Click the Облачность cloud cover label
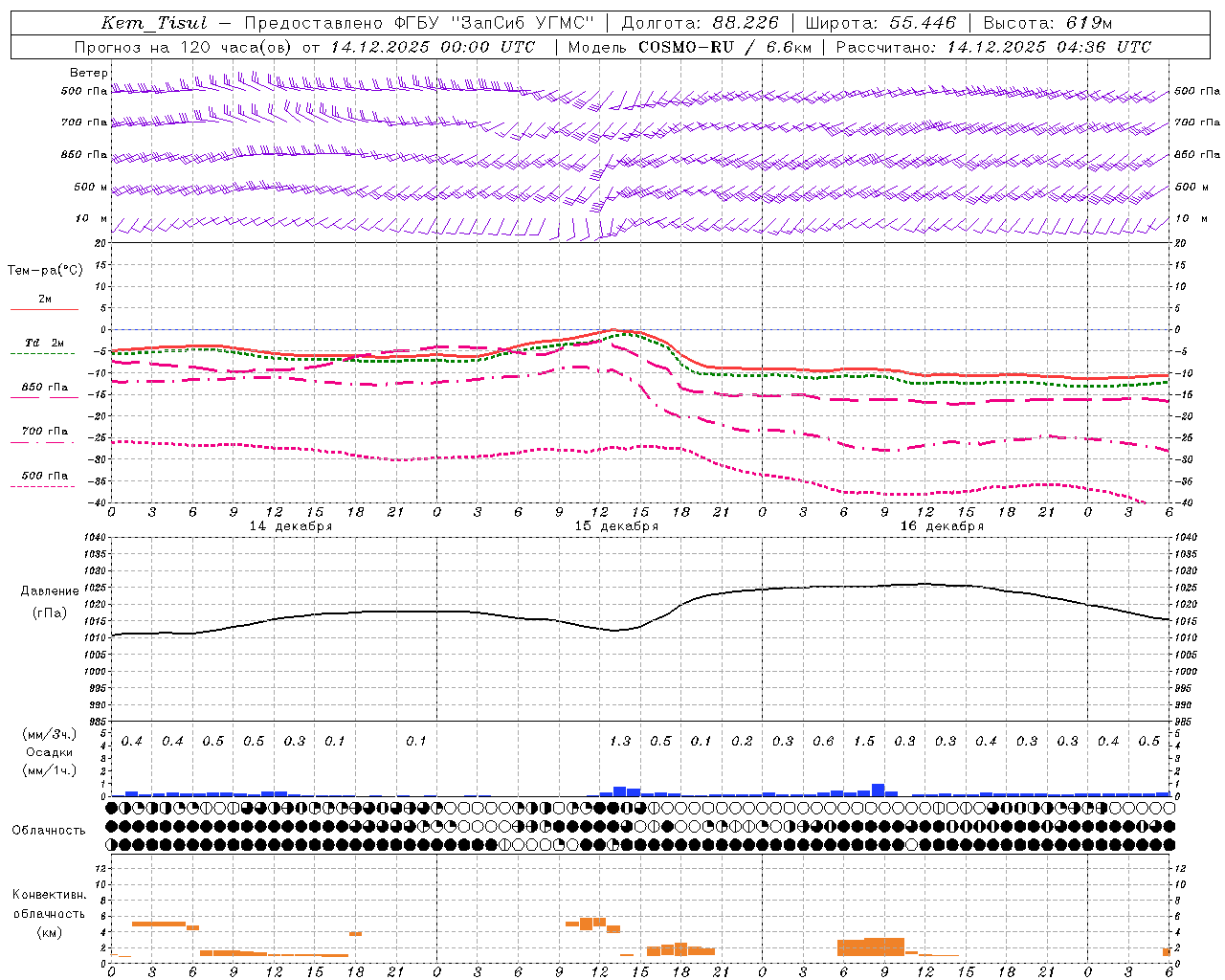 click(x=49, y=830)
